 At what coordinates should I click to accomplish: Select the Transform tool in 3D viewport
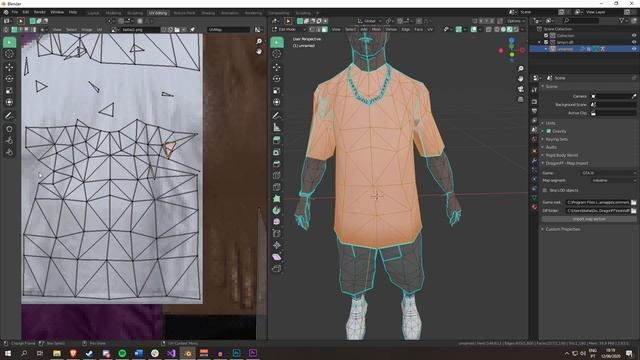277,102
